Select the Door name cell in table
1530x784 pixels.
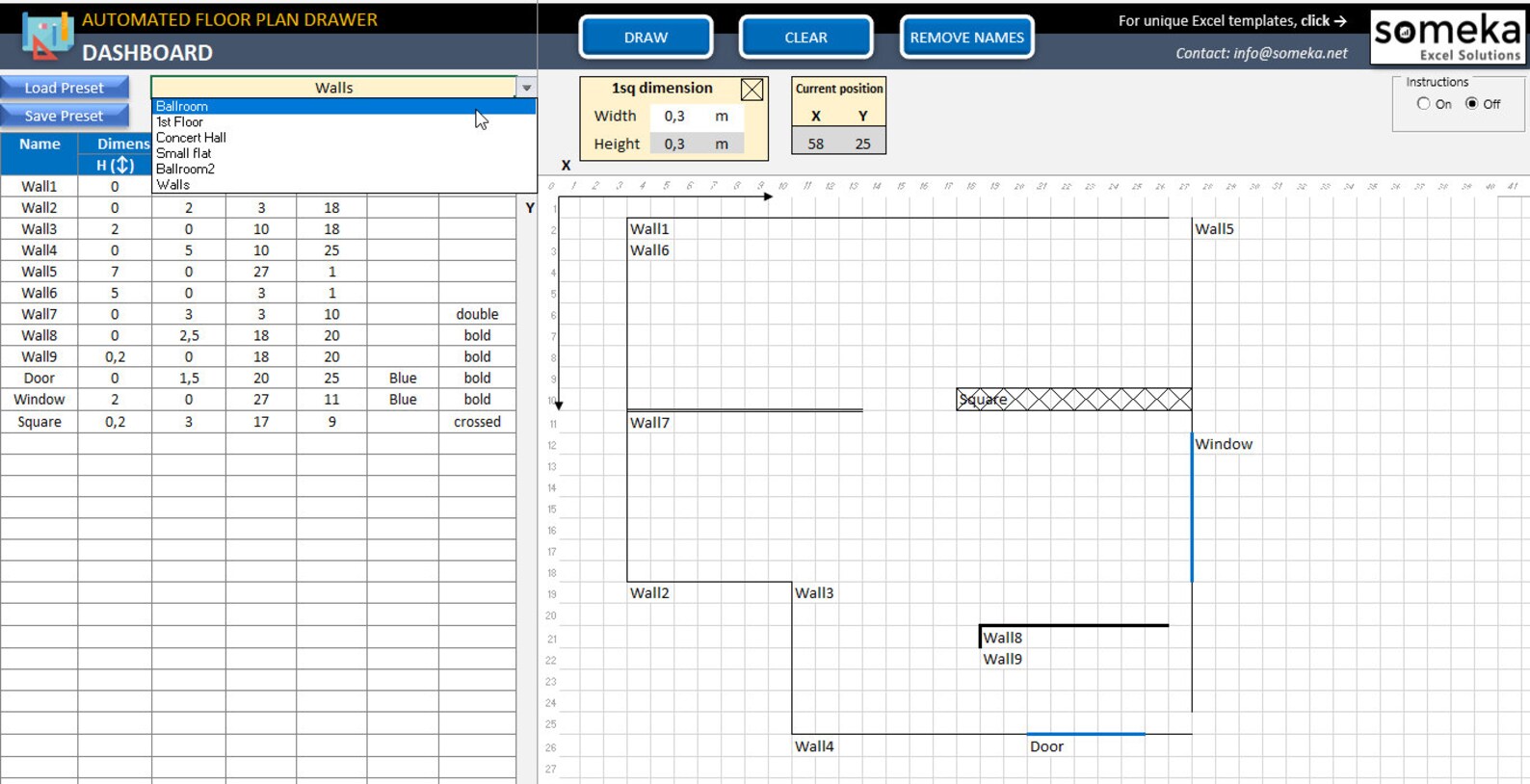(x=40, y=378)
